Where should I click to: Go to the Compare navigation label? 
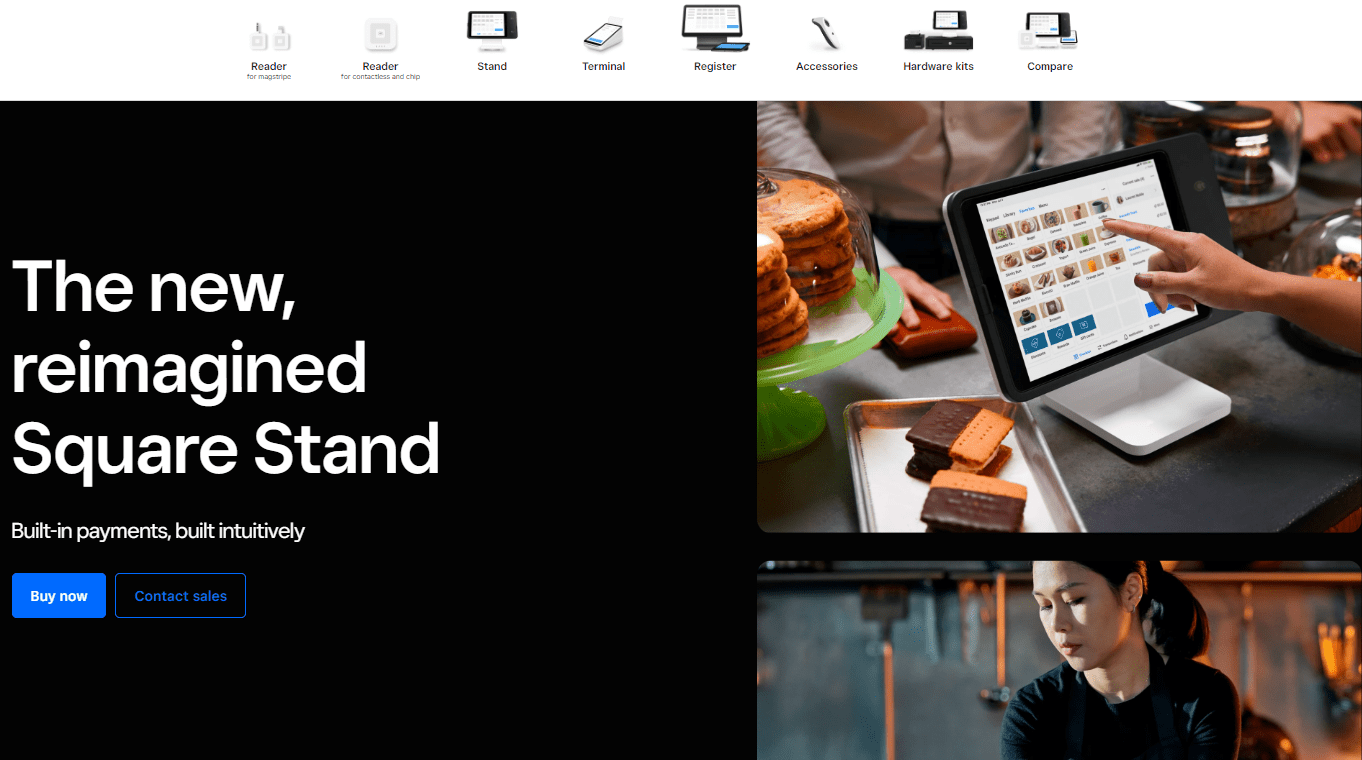point(1050,67)
